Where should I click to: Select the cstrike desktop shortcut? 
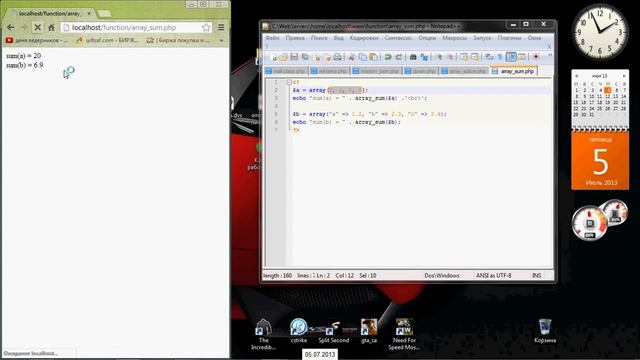coord(299,331)
